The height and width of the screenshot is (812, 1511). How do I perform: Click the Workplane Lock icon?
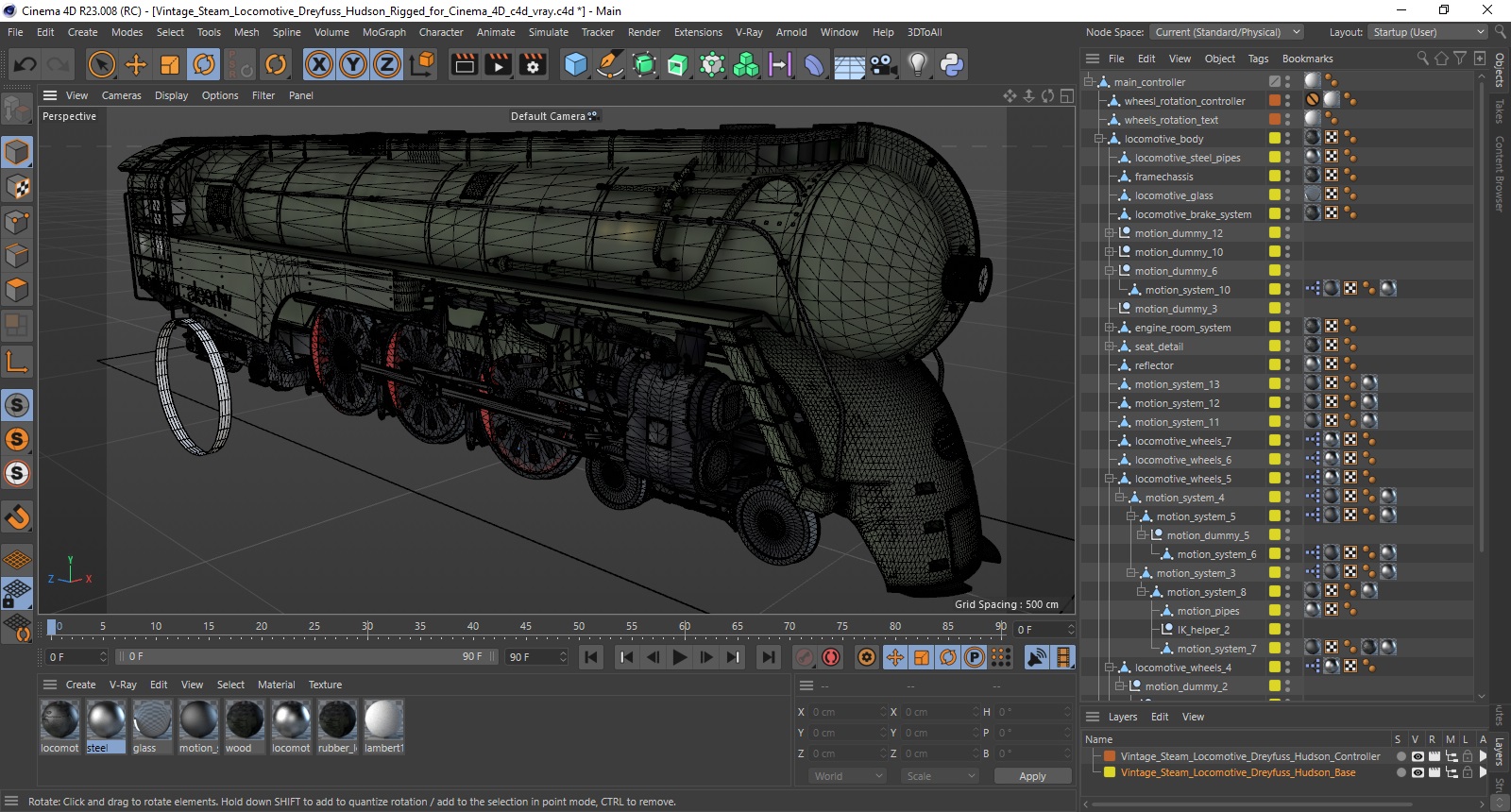[17, 594]
